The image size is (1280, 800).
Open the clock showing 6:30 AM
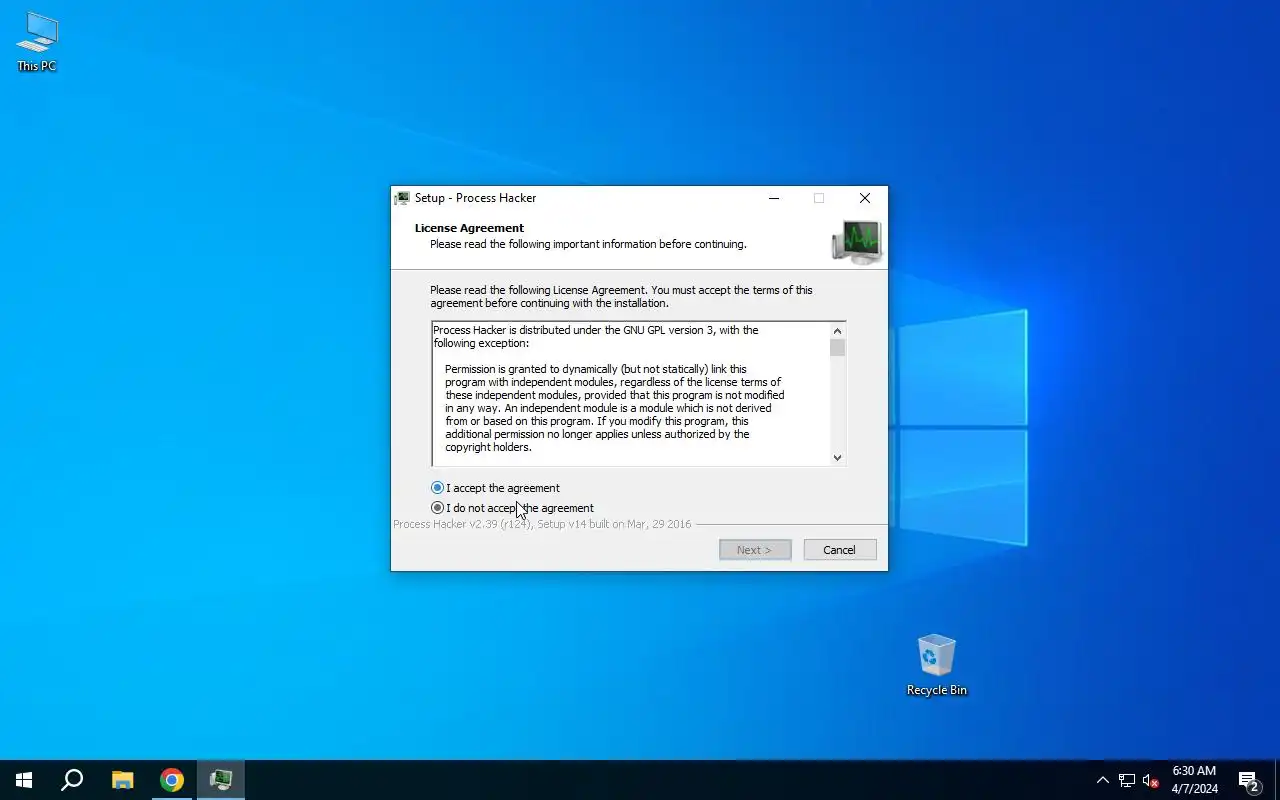1194,780
